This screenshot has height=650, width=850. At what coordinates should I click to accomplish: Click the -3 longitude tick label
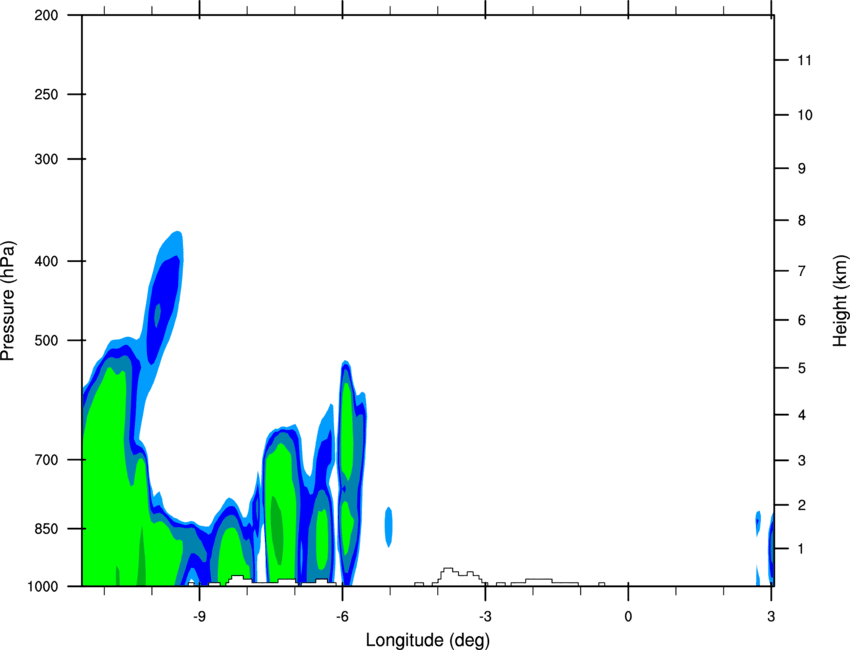pyautogui.click(x=485, y=617)
